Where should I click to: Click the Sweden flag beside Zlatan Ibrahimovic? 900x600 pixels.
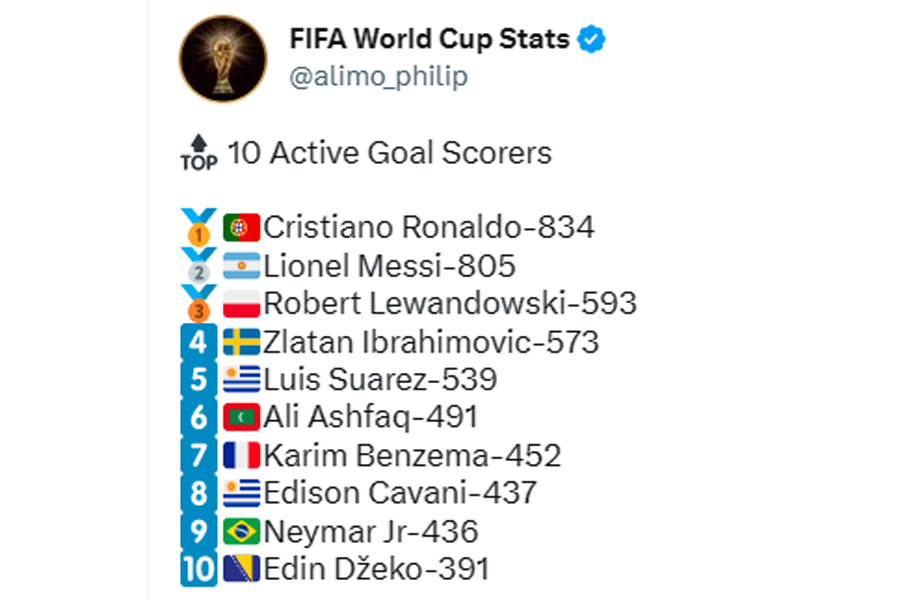click(x=242, y=342)
